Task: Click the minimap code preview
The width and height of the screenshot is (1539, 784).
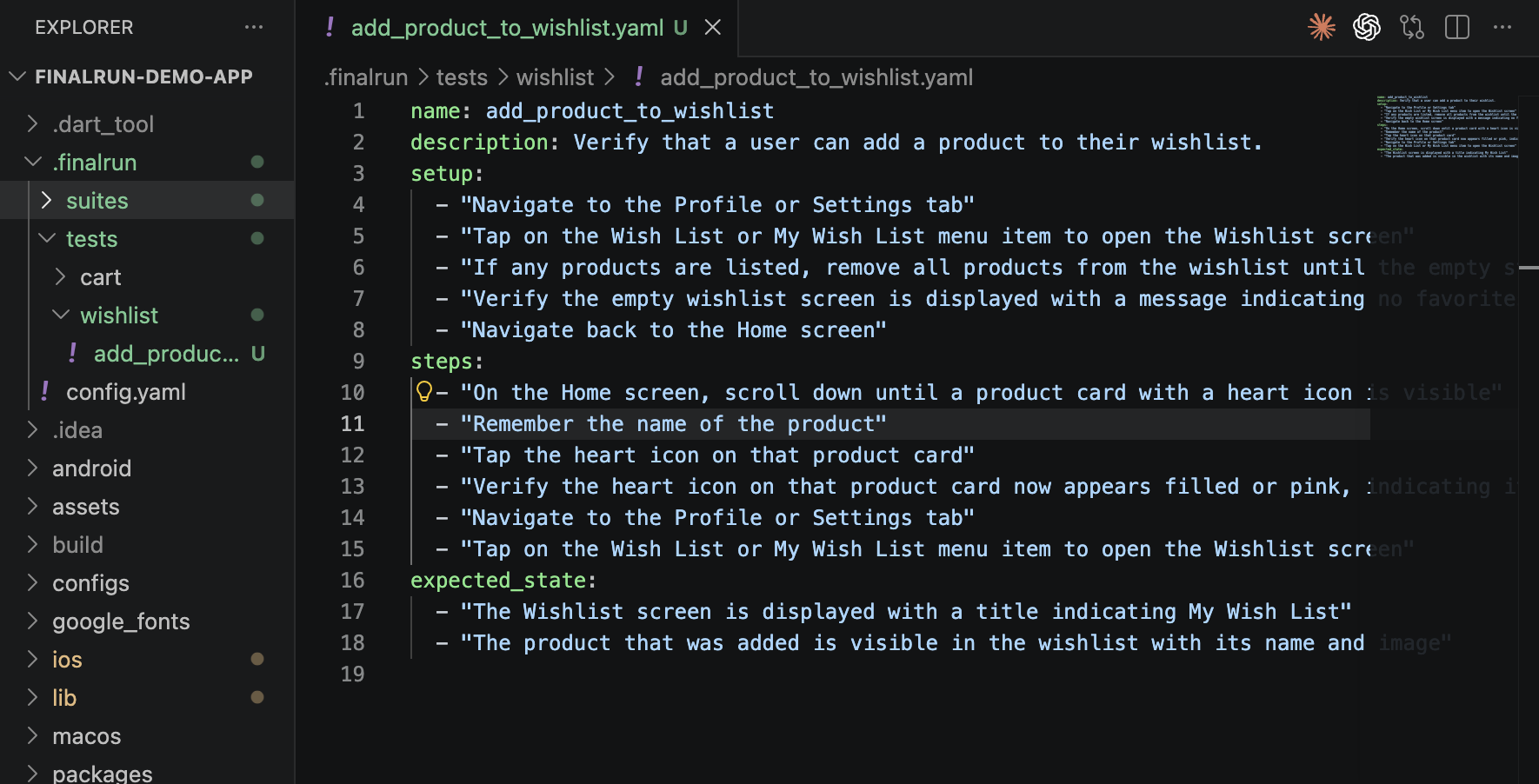Action: (x=1447, y=126)
